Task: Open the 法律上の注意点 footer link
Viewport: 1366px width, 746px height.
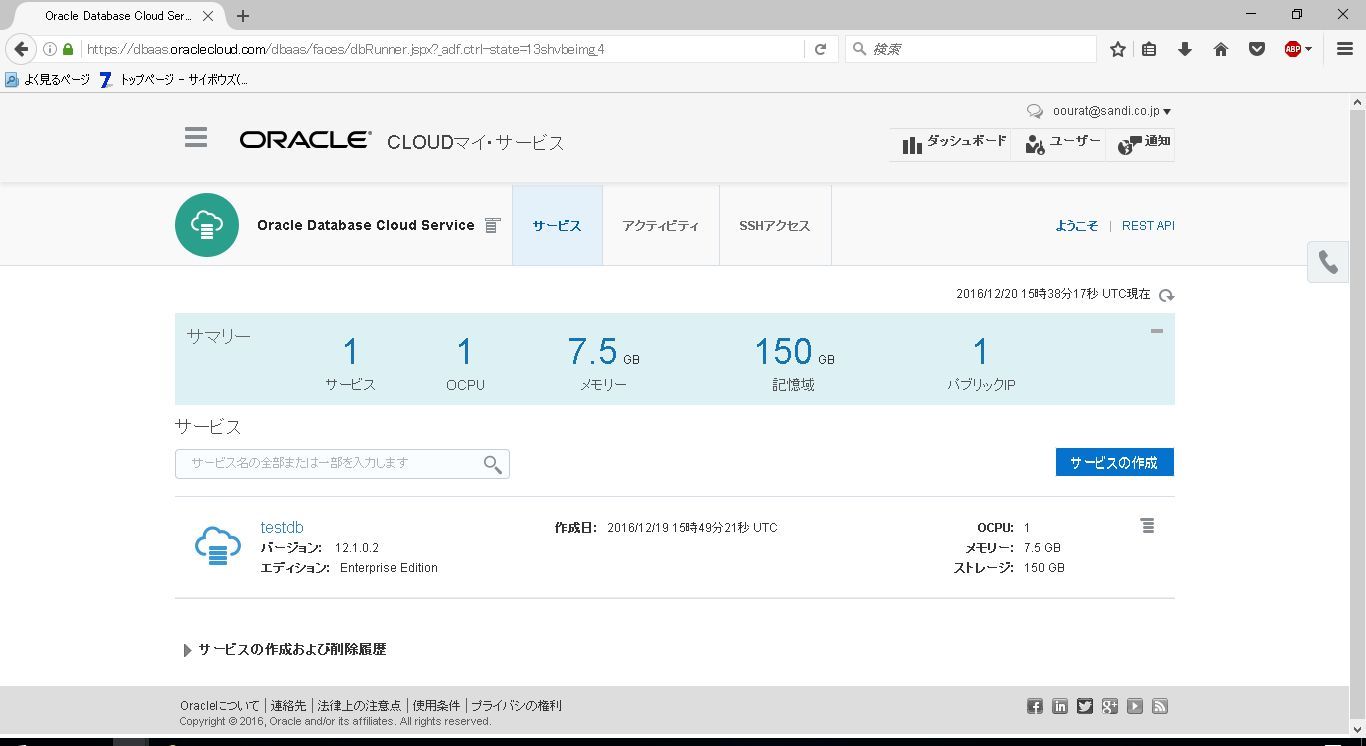Action: click(359, 706)
